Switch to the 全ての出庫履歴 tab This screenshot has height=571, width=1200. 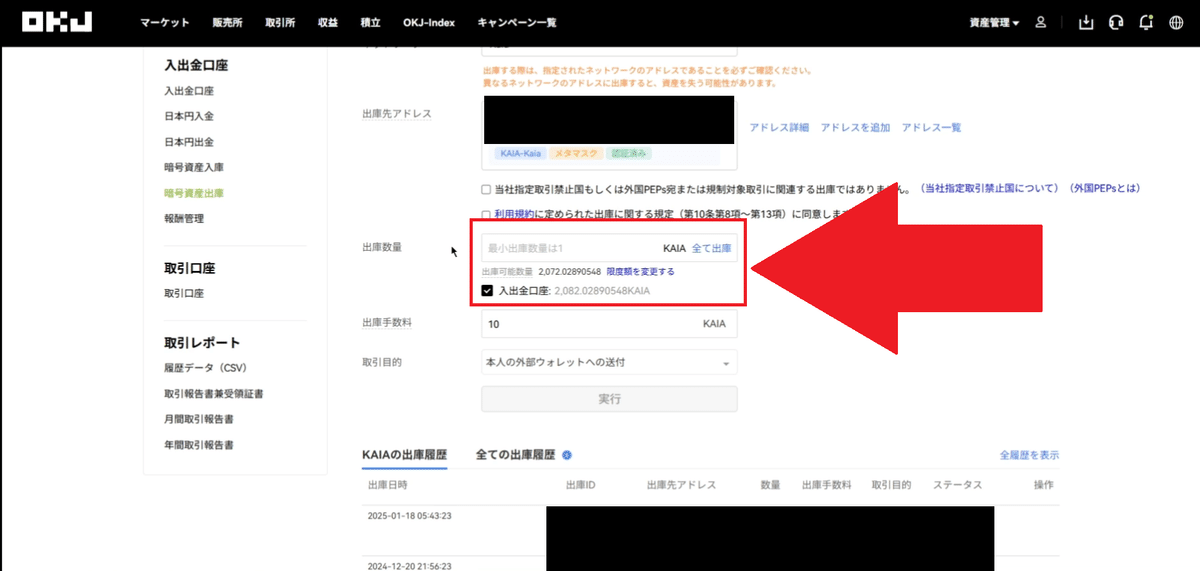pyautogui.click(x=516, y=455)
